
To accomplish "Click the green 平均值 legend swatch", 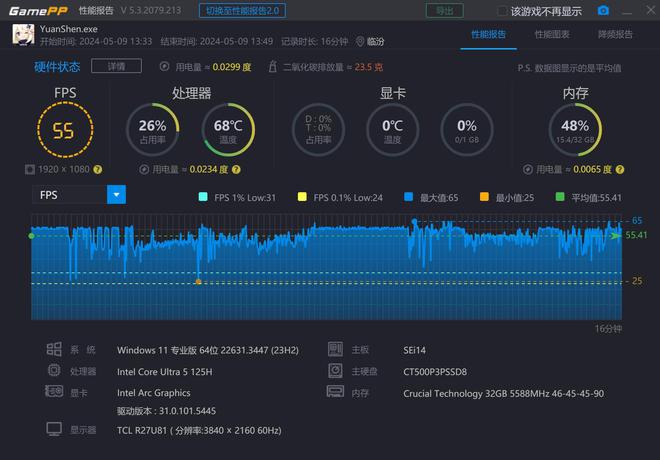I will (560, 197).
